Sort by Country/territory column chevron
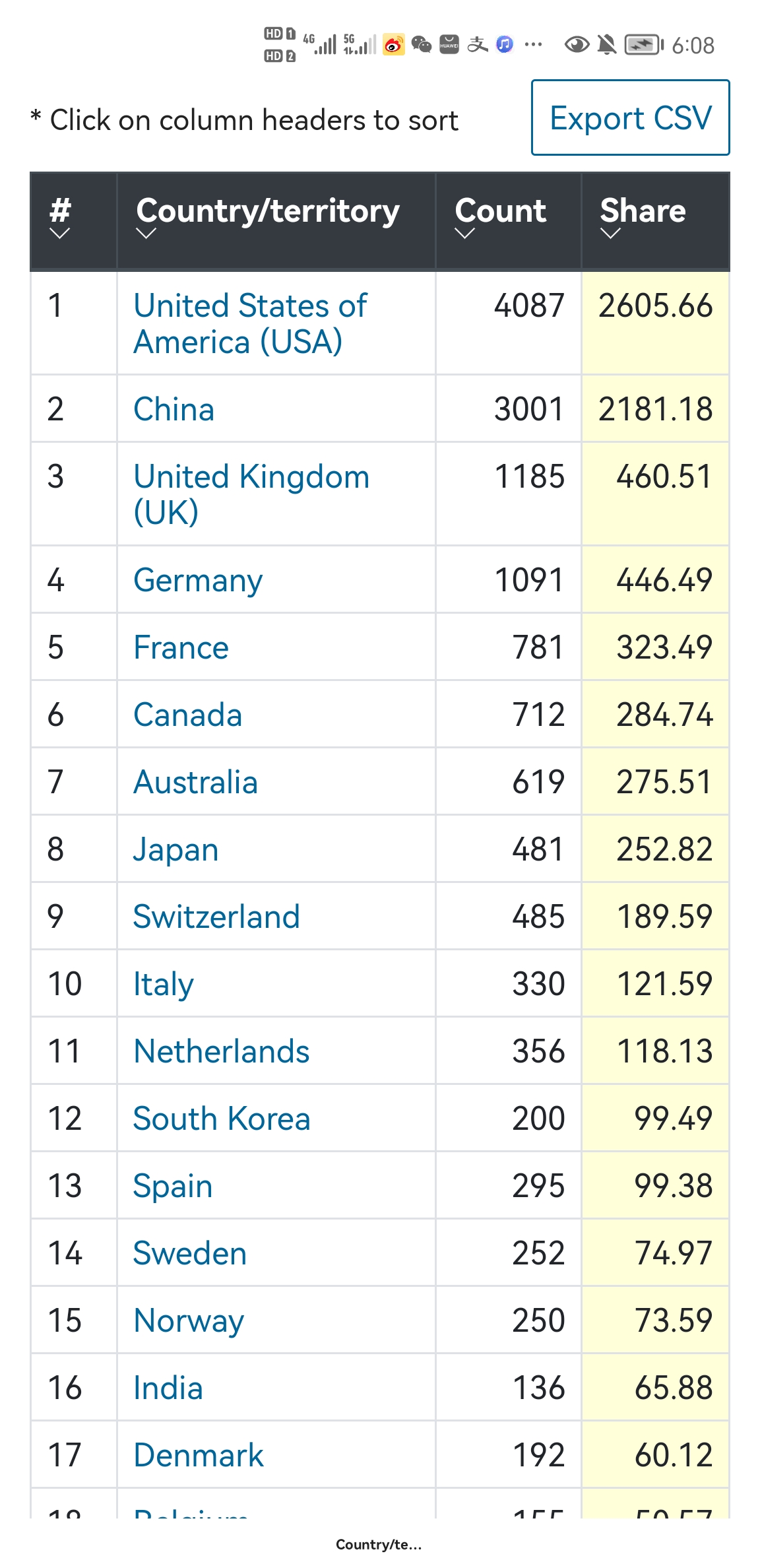The width and height of the screenshot is (760, 1568). pyautogui.click(x=146, y=233)
